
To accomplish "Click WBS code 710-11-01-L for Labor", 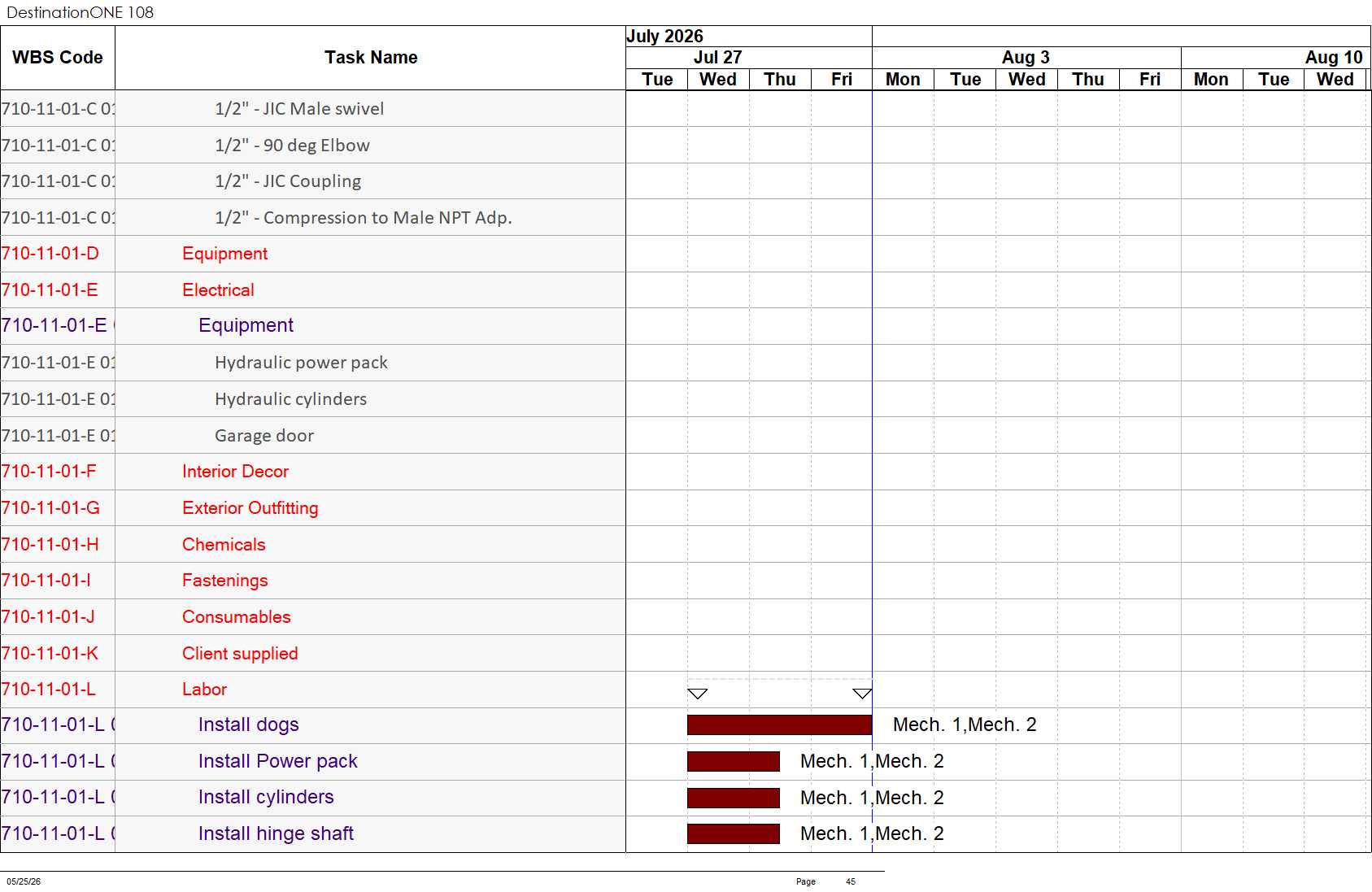I will (49, 690).
